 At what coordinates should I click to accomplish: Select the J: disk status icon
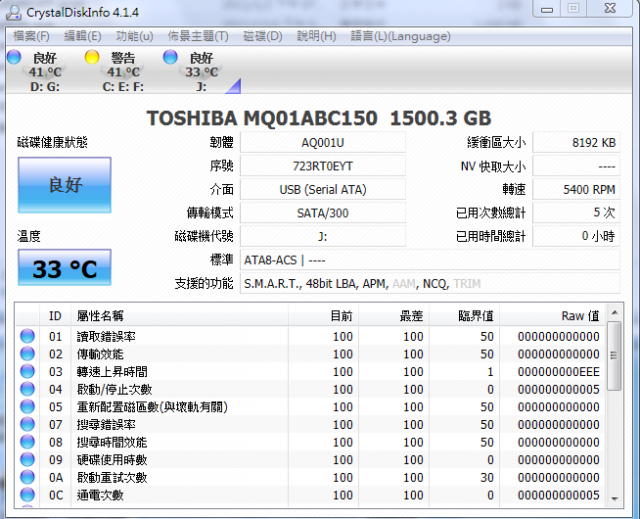170,57
